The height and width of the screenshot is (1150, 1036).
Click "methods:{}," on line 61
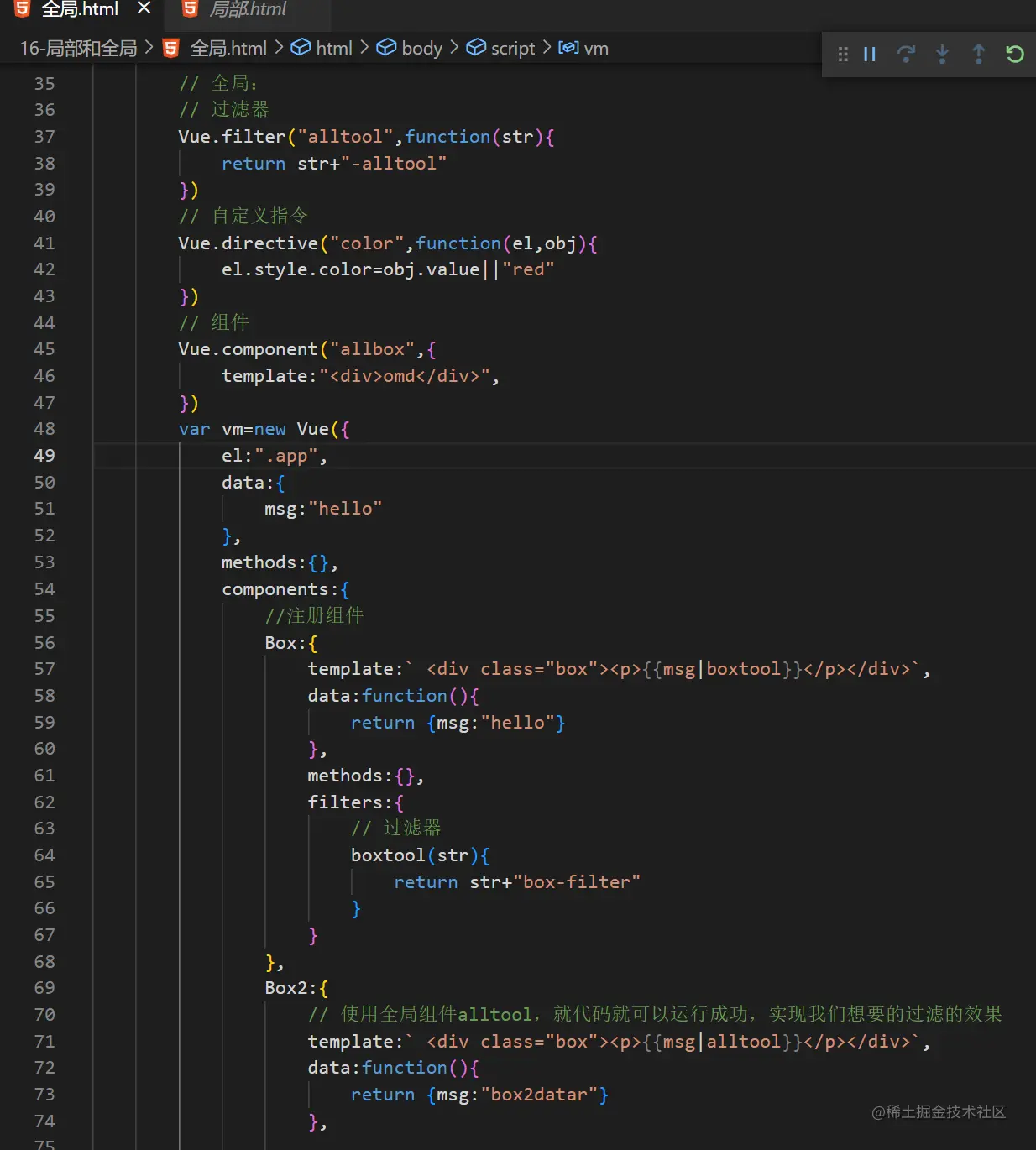coord(366,776)
